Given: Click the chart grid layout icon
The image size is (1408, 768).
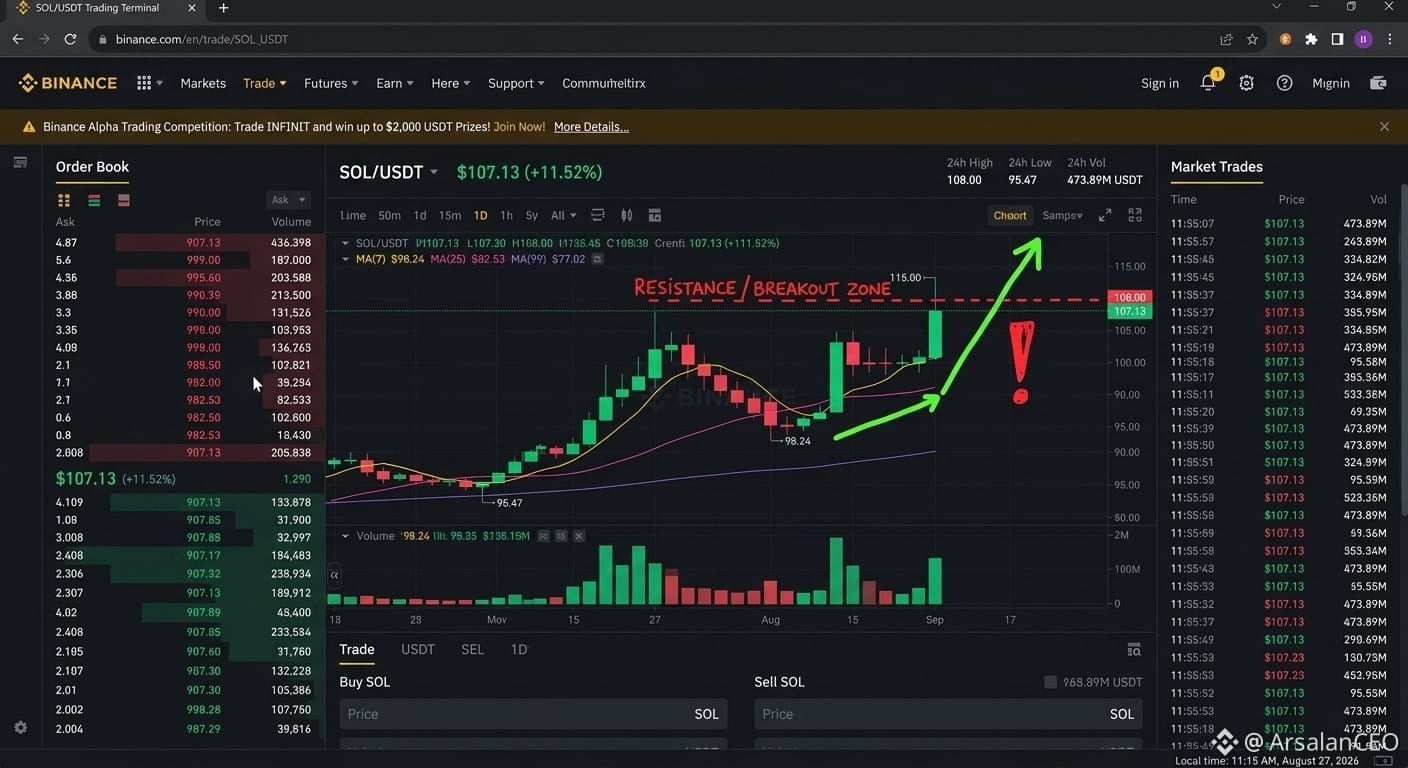Looking at the screenshot, I should click(x=1135, y=215).
